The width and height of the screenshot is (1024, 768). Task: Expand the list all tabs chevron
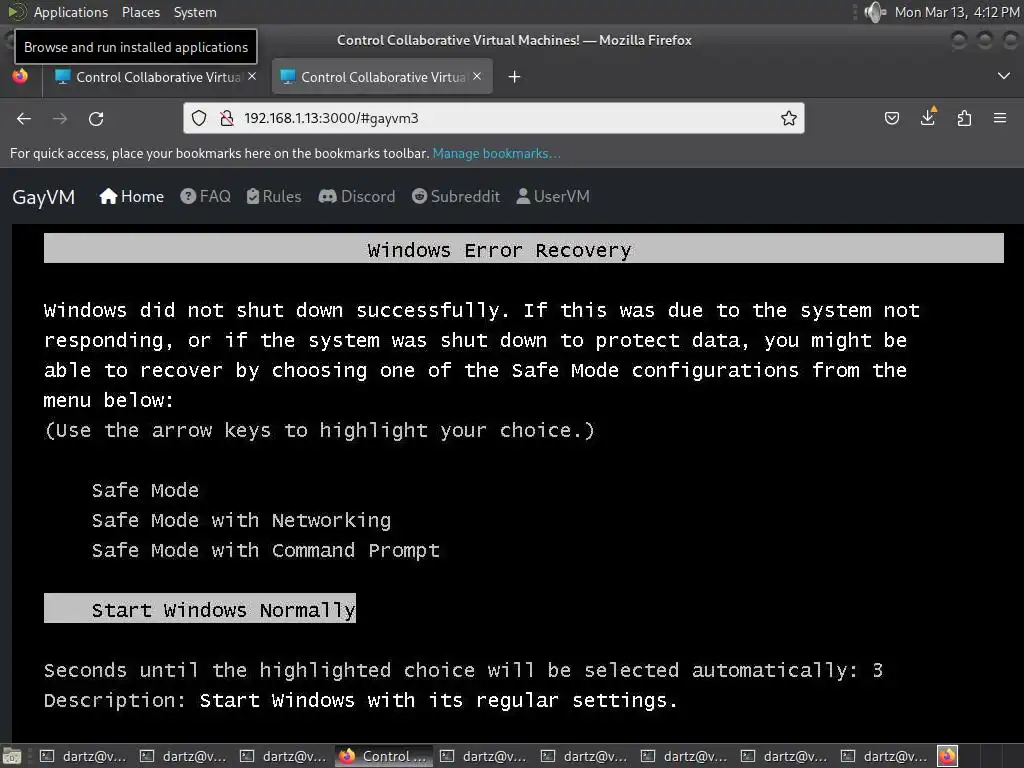pos(1004,76)
